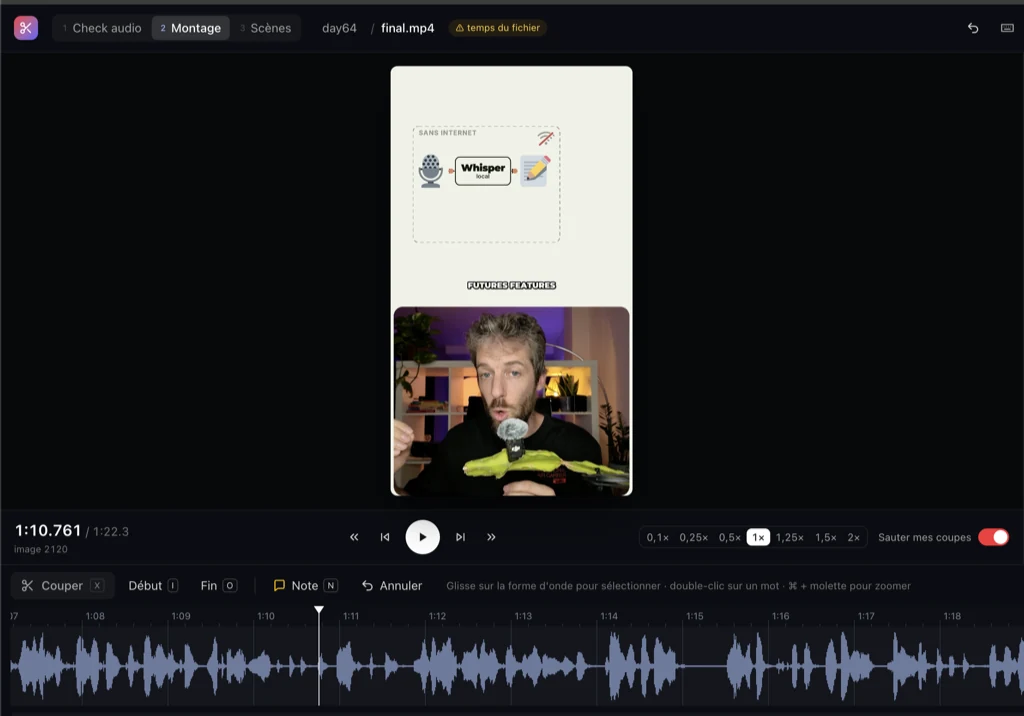Click the undo arrow icon at top right

[x=973, y=28]
